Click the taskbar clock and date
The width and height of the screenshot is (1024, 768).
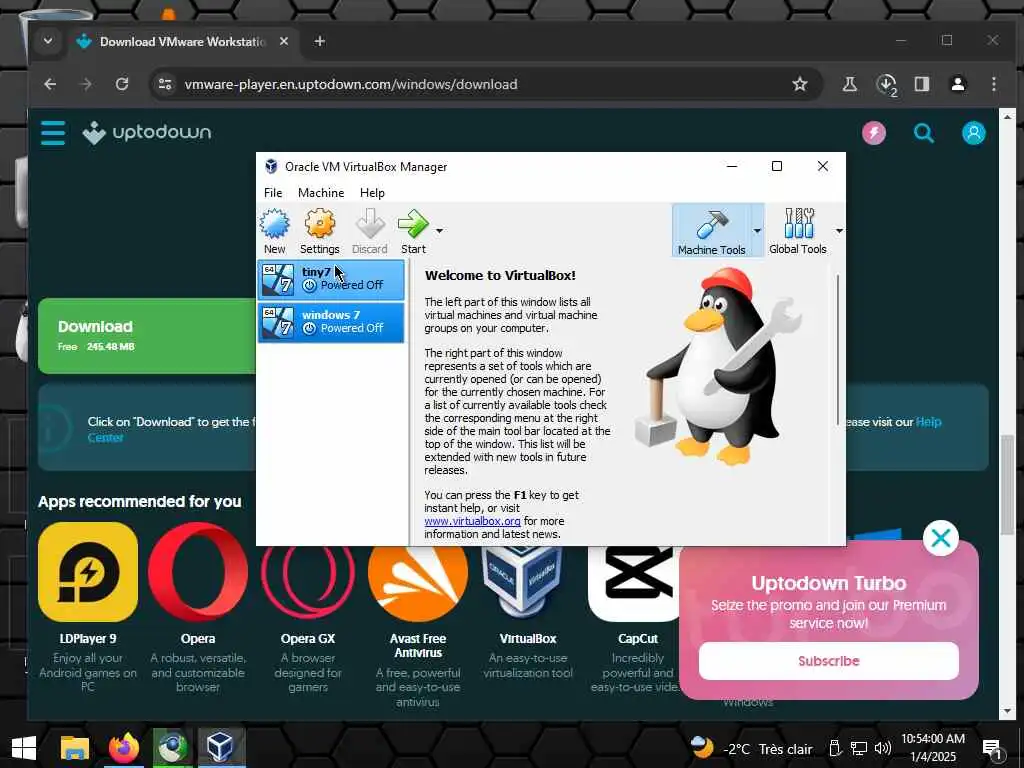tap(933, 748)
